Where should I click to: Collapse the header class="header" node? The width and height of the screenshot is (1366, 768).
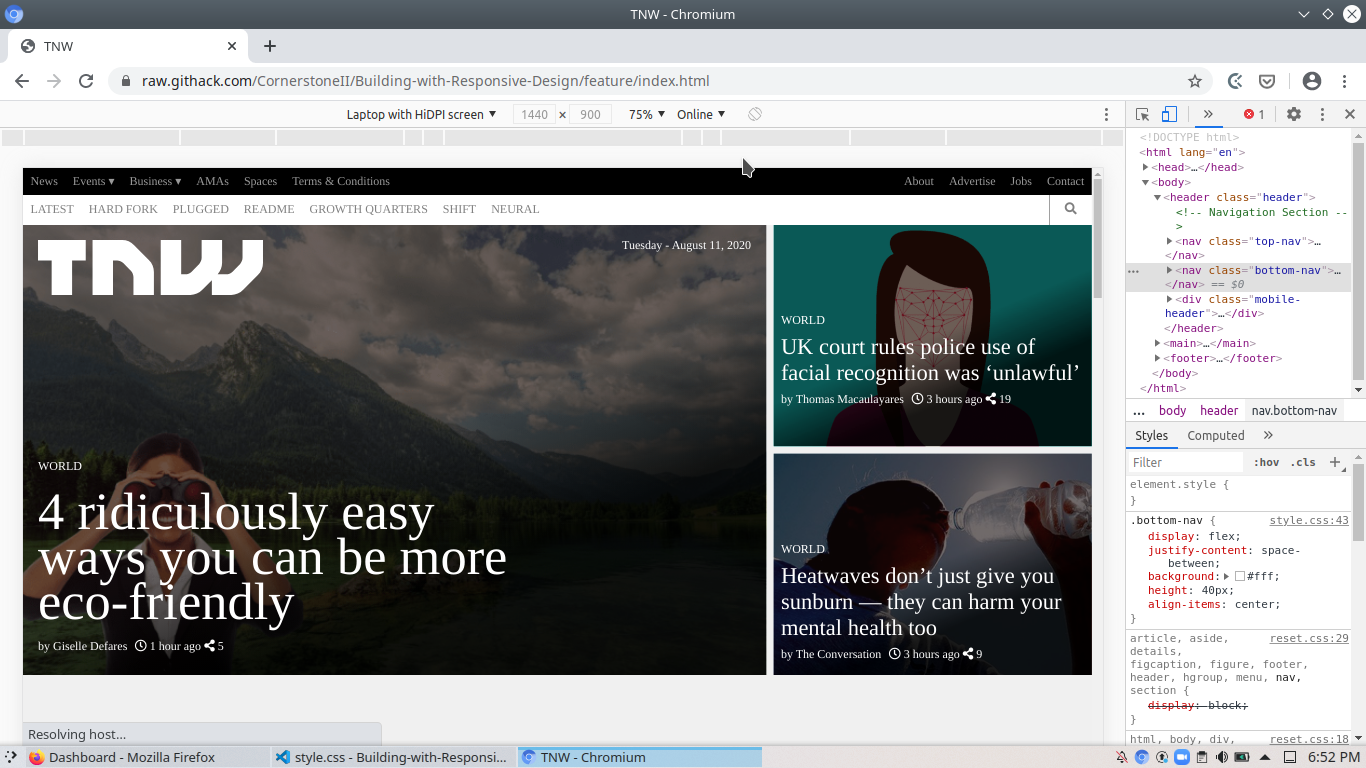coord(1157,198)
